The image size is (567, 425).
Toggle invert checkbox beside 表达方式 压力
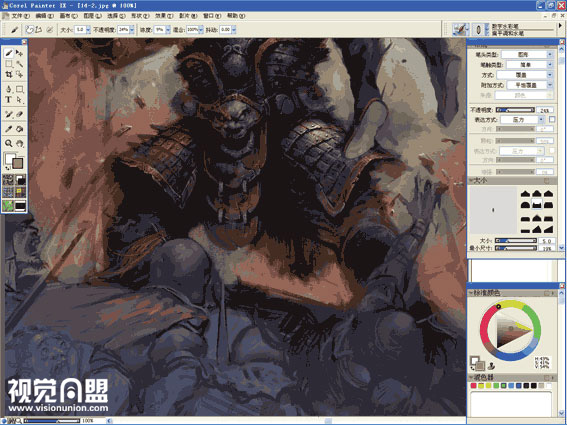pos(552,119)
